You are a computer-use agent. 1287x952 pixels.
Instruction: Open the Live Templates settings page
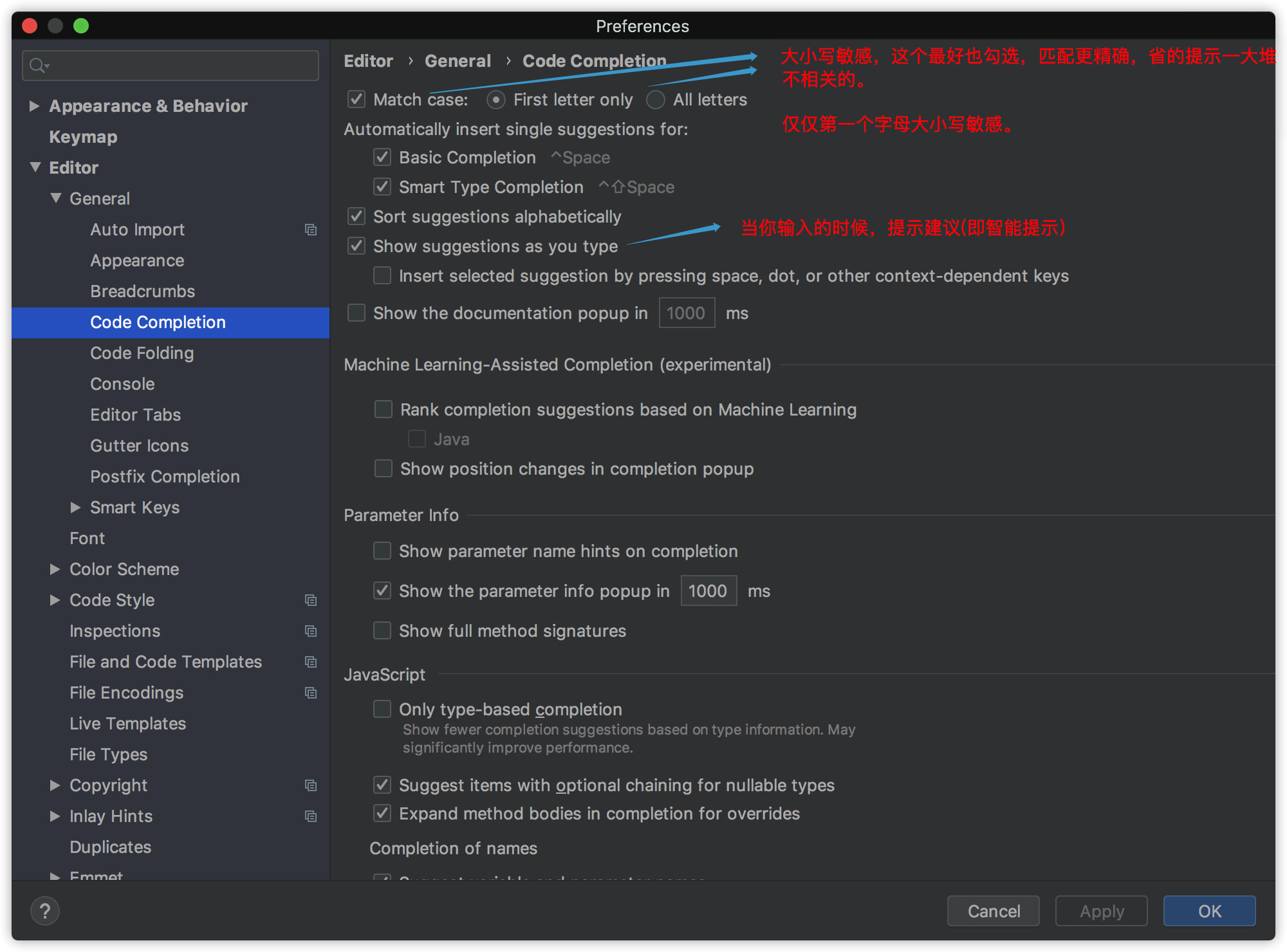127,724
